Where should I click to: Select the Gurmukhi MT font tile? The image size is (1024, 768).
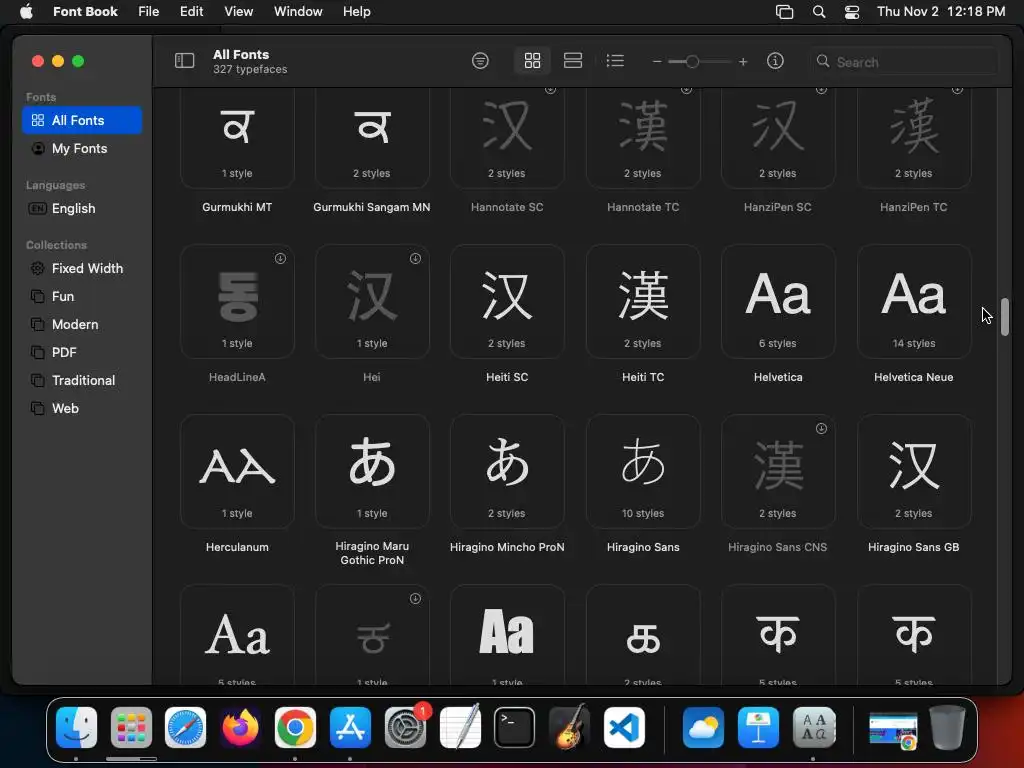tap(237, 138)
